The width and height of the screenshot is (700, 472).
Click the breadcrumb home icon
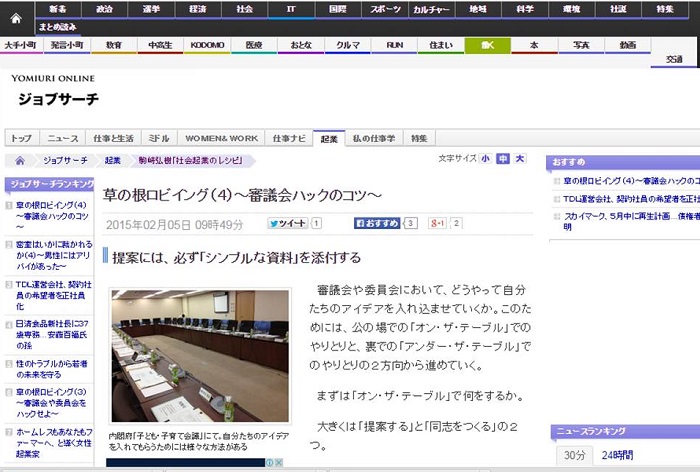[20, 161]
